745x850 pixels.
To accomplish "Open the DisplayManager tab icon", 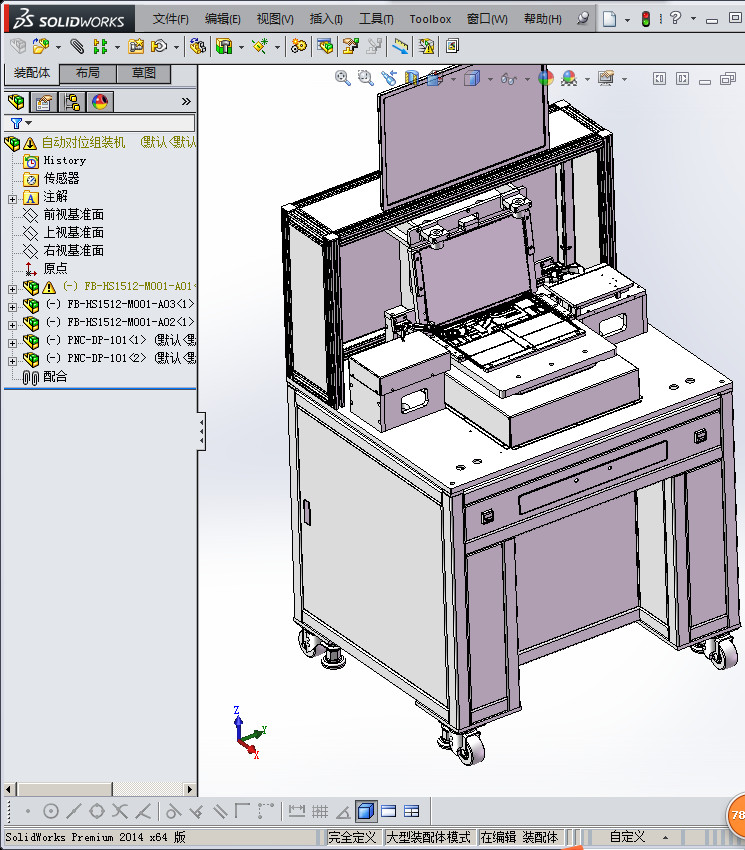I will [100, 101].
